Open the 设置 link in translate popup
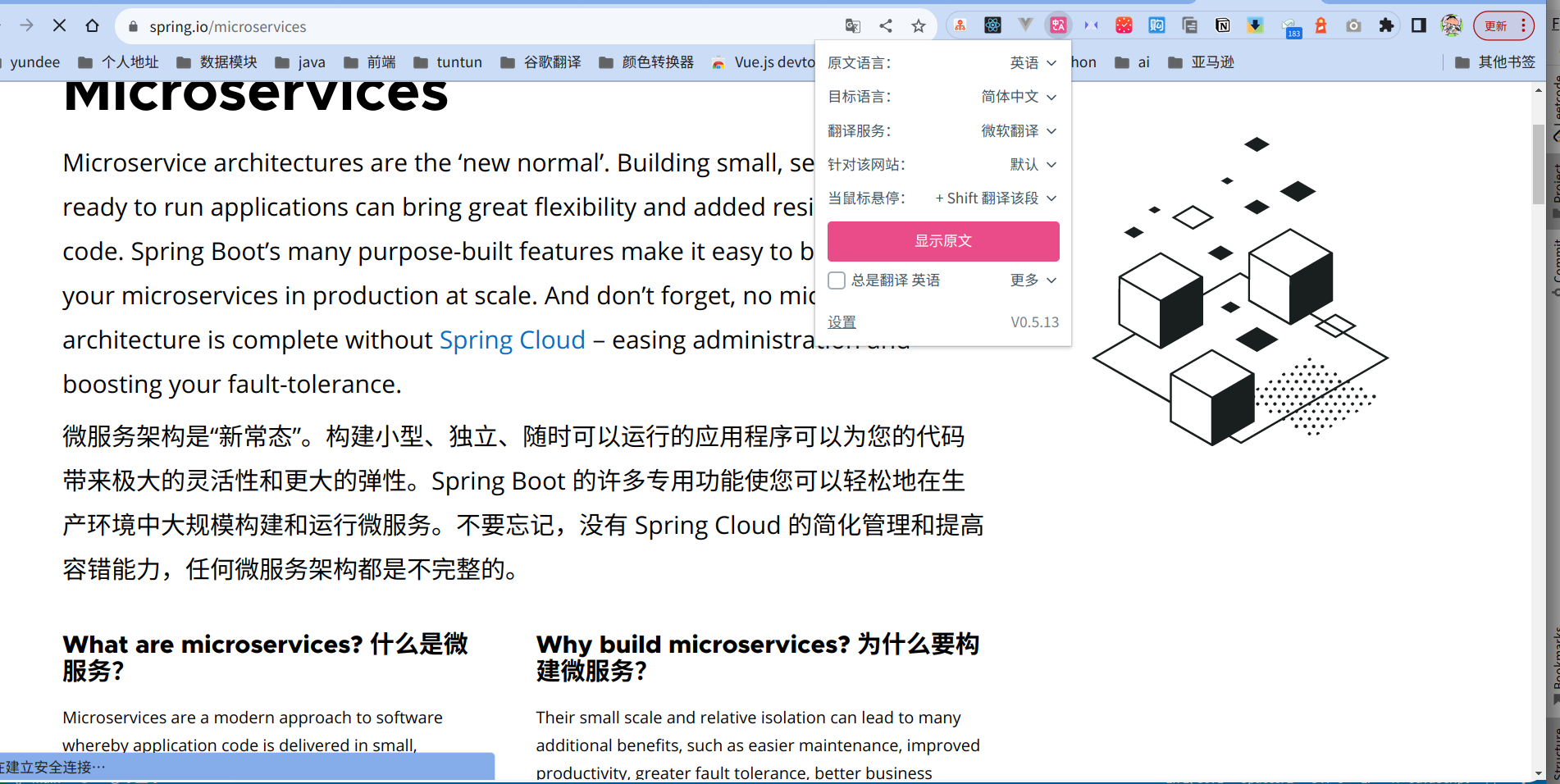Screen dimensions: 1560x784 click(842, 322)
